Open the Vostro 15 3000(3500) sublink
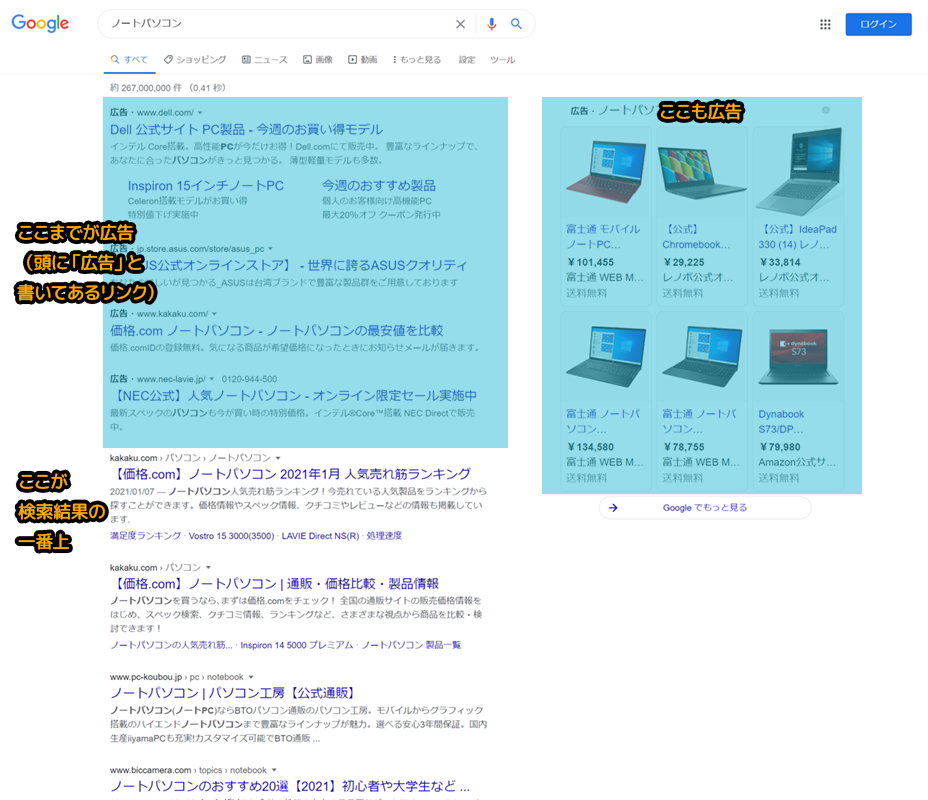This screenshot has height=800, width=928. (231, 536)
